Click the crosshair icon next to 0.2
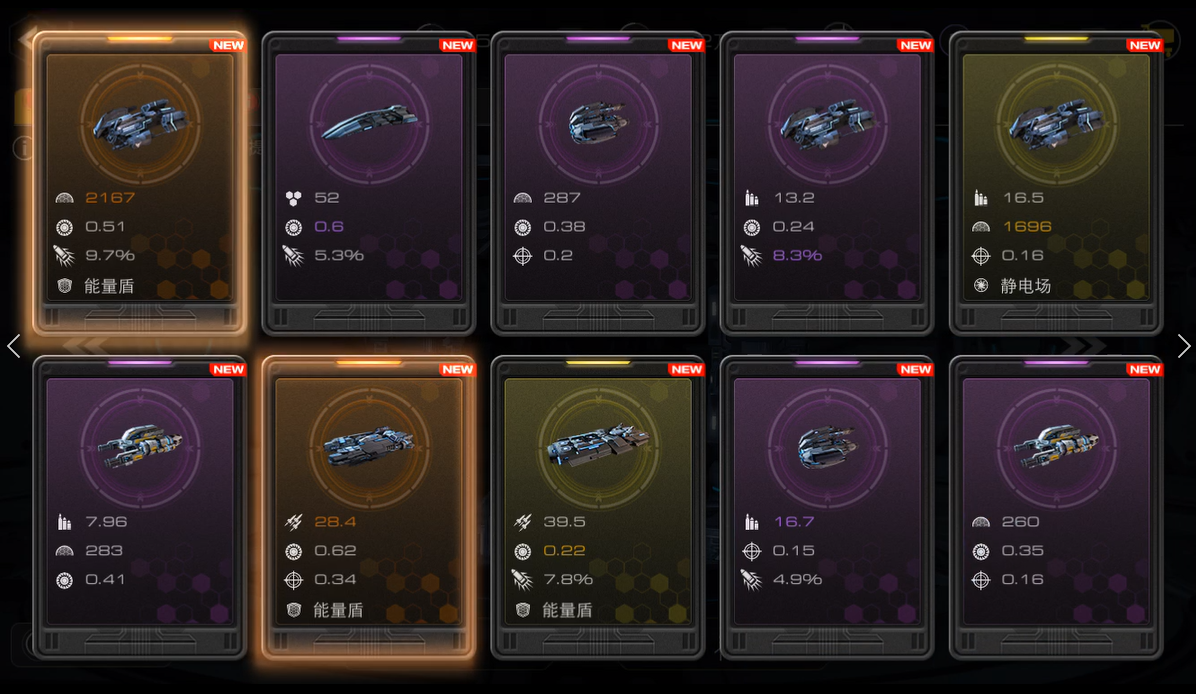The image size is (1196, 694). (x=522, y=255)
